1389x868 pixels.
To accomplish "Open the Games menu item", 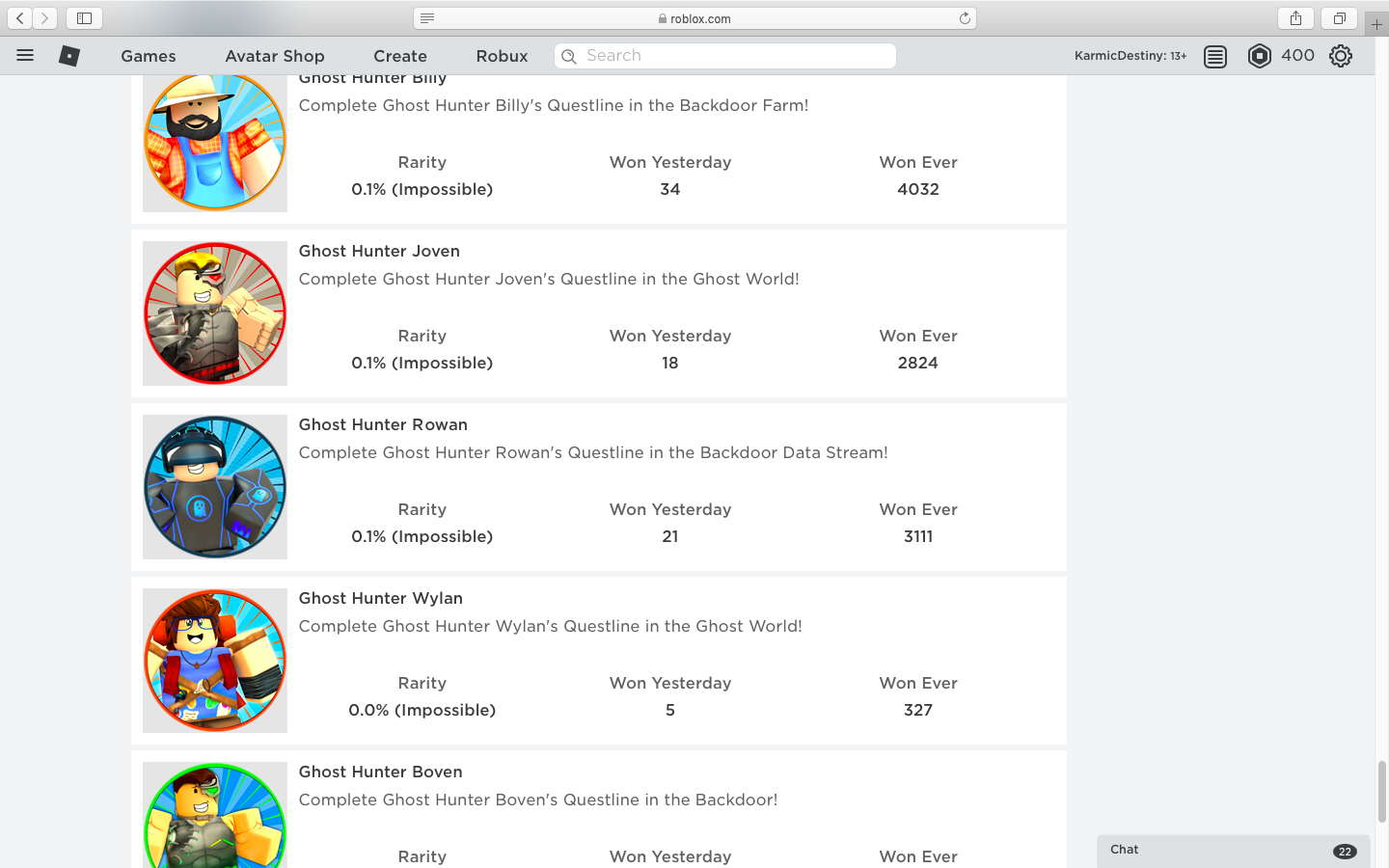I will pyautogui.click(x=149, y=56).
